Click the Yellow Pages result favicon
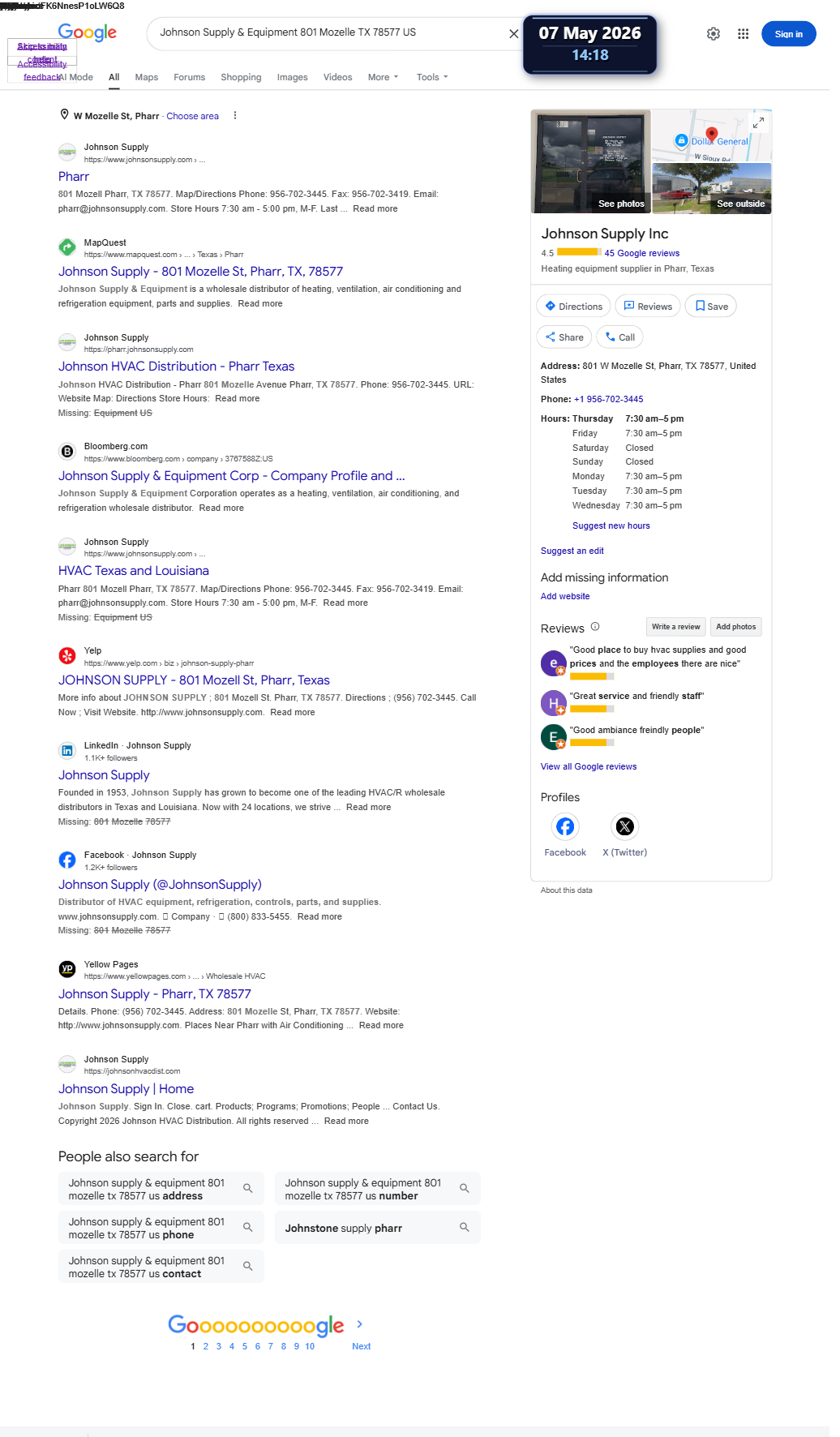Image resolution: width=840 pixels, height=1437 pixels. tap(67, 969)
